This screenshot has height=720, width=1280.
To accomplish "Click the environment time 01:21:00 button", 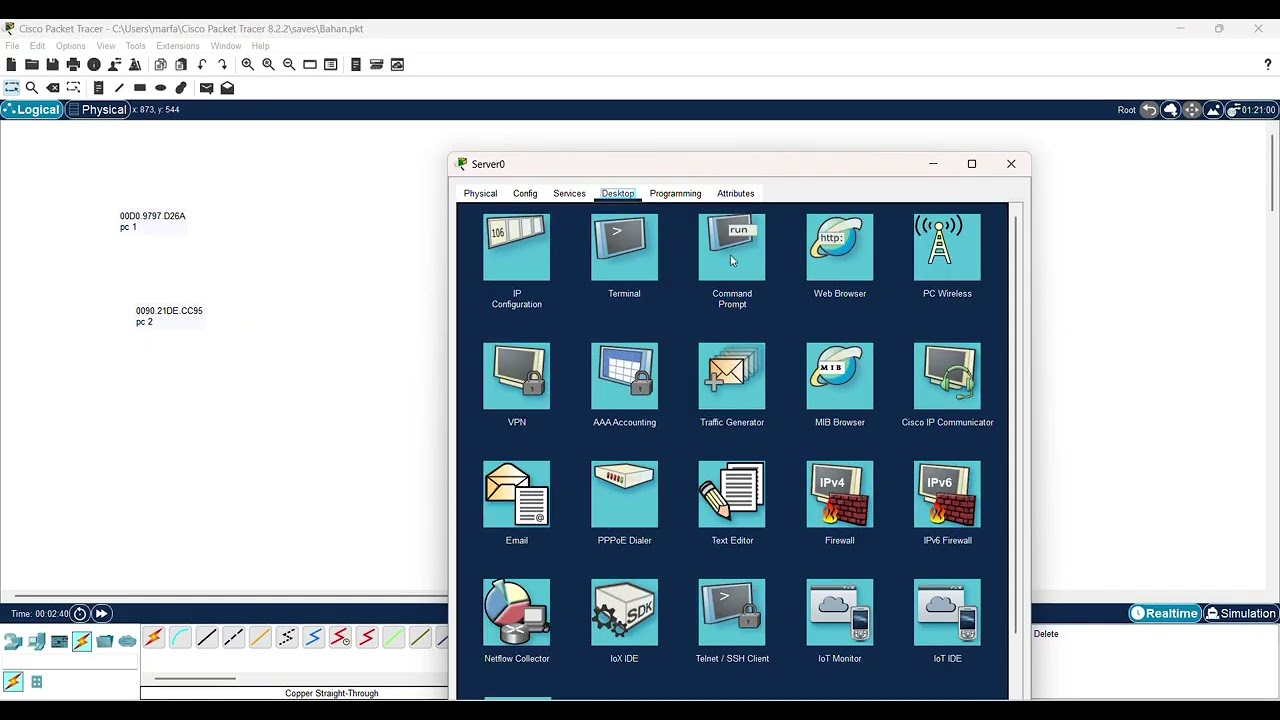I will click(1252, 110).
